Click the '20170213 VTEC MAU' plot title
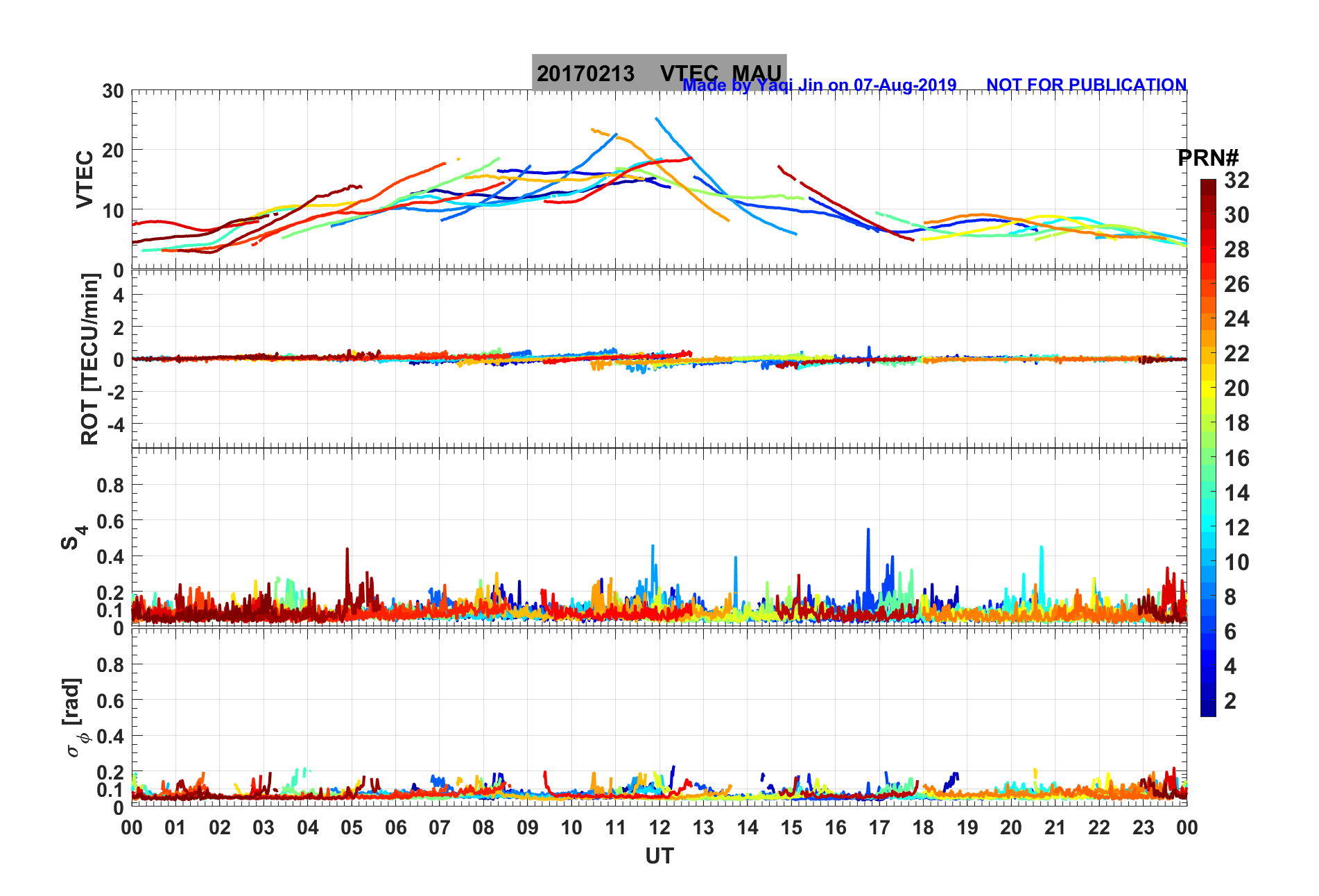The image size is (1319, 896). [659, 73]
